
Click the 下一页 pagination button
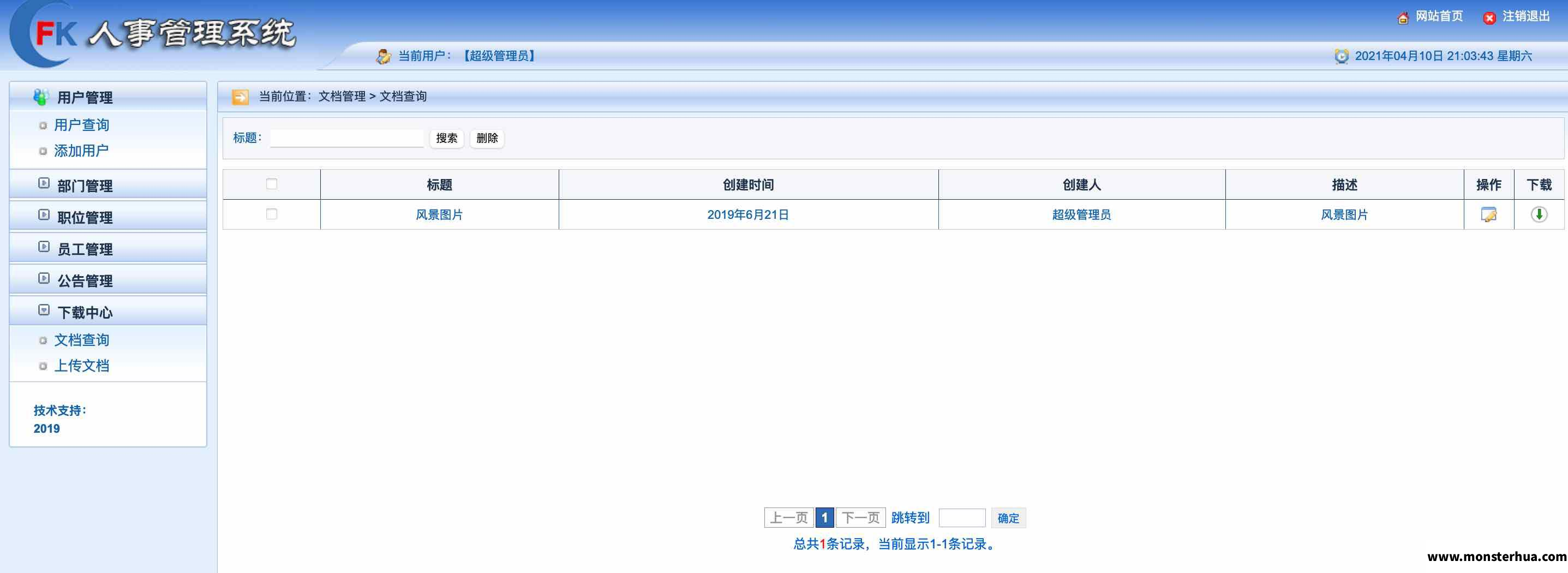[x=861, y=517]
